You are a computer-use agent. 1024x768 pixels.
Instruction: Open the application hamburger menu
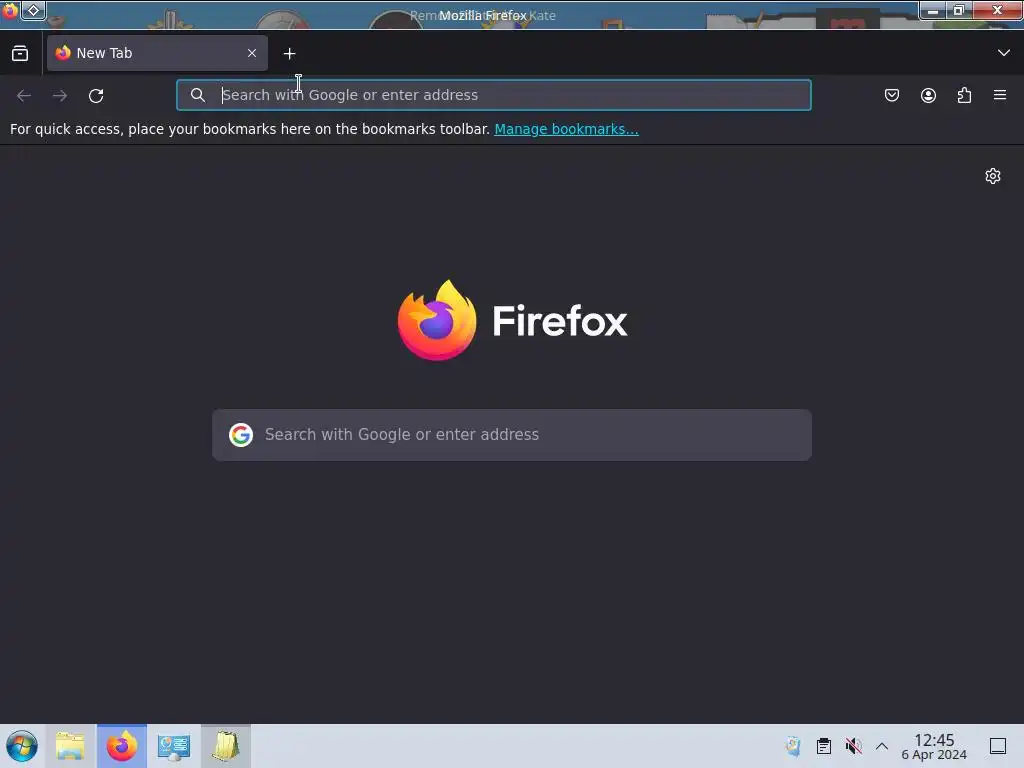pyautogui.click(x=1000, y=95)
